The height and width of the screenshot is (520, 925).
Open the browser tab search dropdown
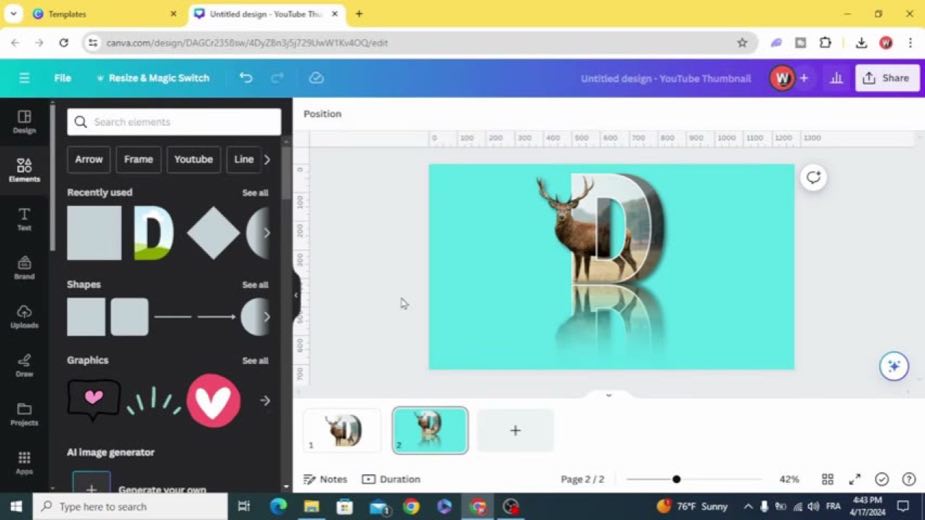click(x=13, y=14)
